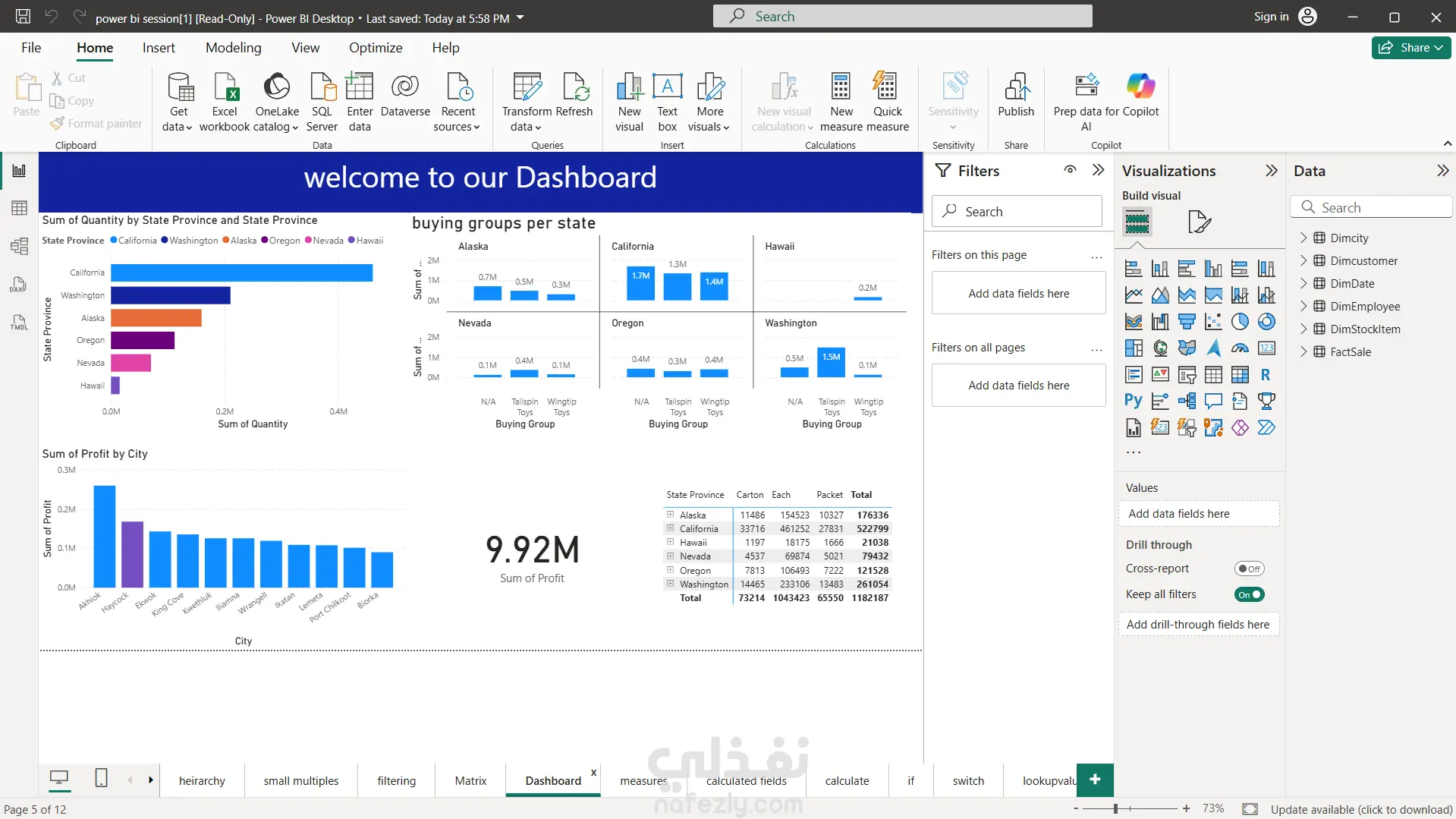Collapse the Visualizations pane

pos(1272,171)
